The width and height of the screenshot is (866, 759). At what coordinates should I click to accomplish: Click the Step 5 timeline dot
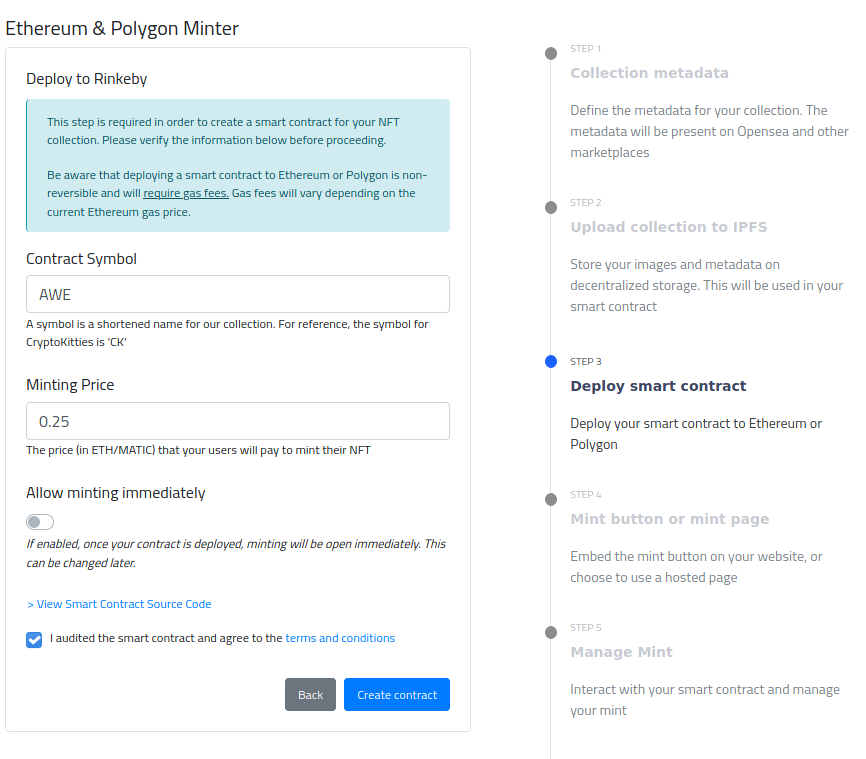pos(551,632)
